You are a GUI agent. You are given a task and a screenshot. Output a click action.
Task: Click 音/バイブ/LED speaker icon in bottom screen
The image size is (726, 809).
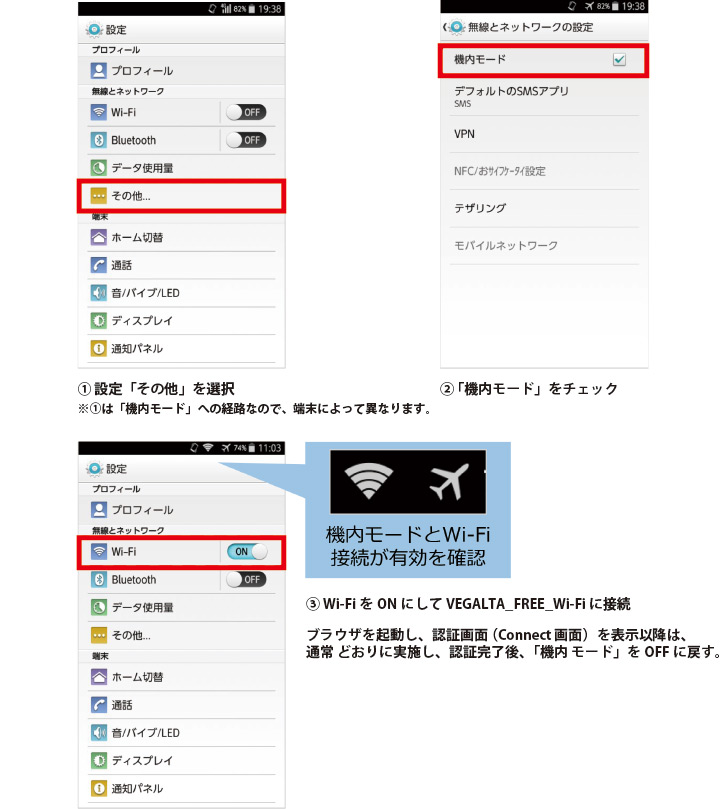tap(99, 733)
